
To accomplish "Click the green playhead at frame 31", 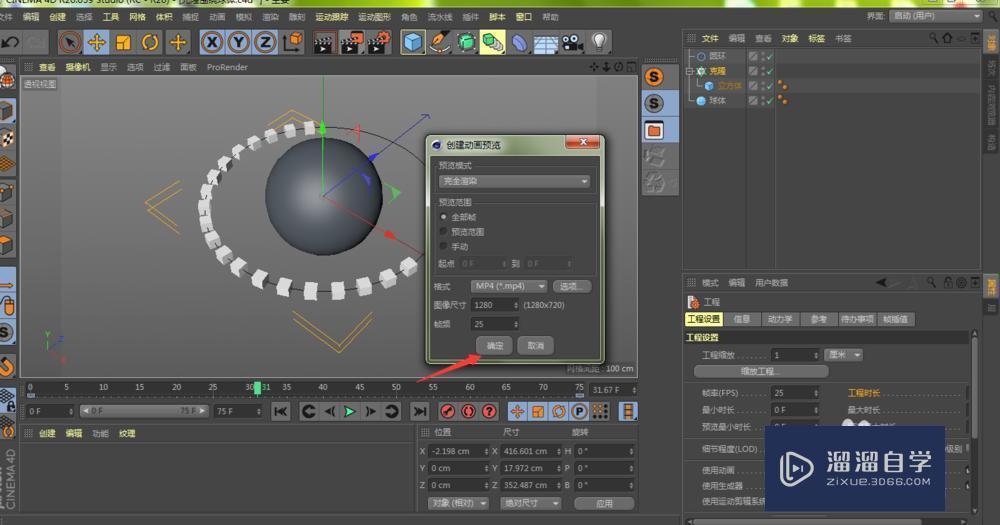I will (x=258, y=388).
